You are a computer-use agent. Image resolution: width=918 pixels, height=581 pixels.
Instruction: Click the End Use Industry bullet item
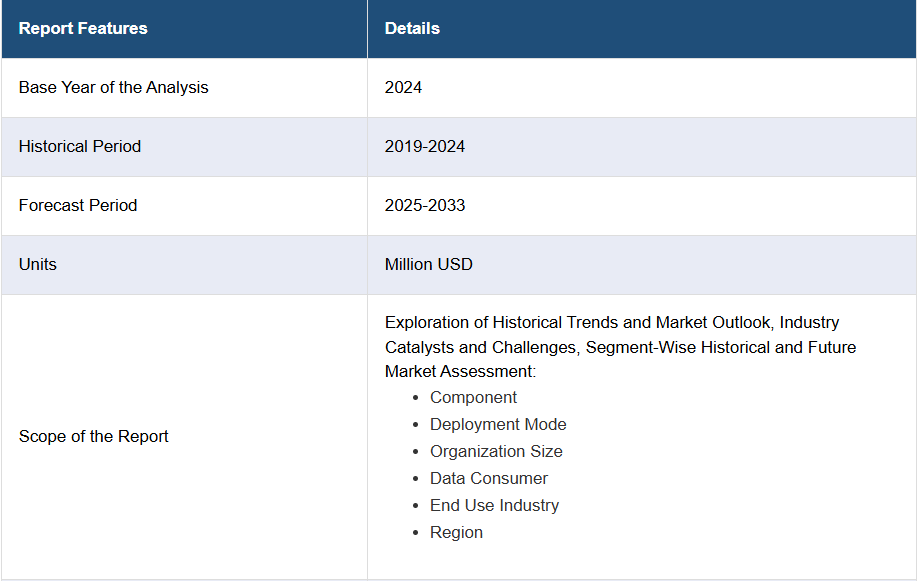pos(495,505)
